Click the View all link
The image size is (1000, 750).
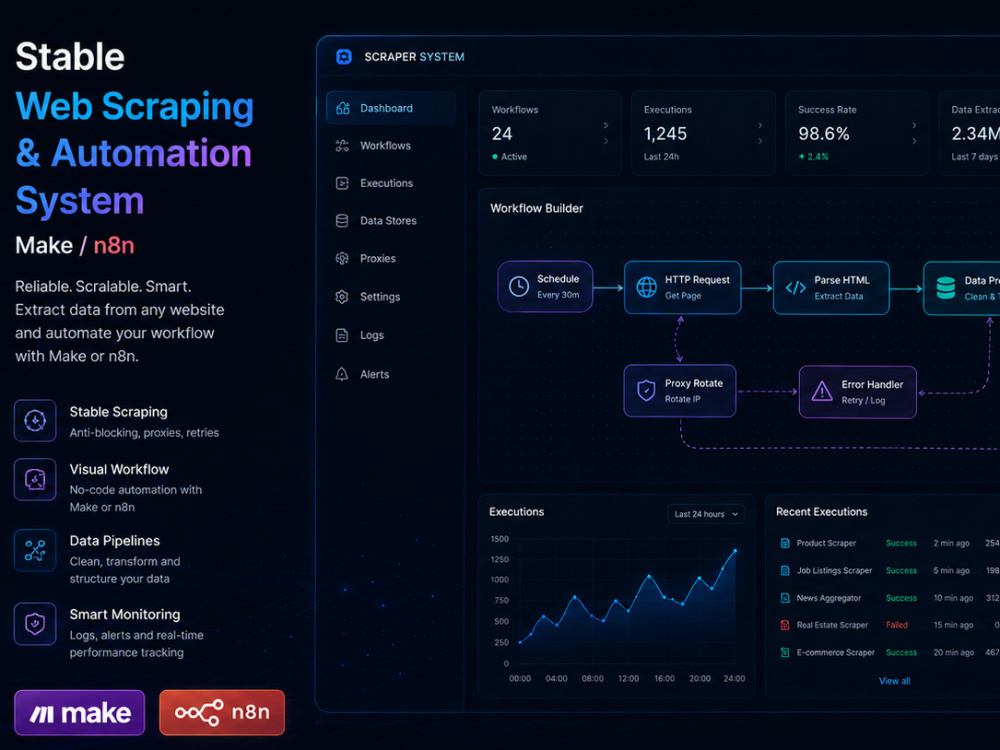coord(894,681)
